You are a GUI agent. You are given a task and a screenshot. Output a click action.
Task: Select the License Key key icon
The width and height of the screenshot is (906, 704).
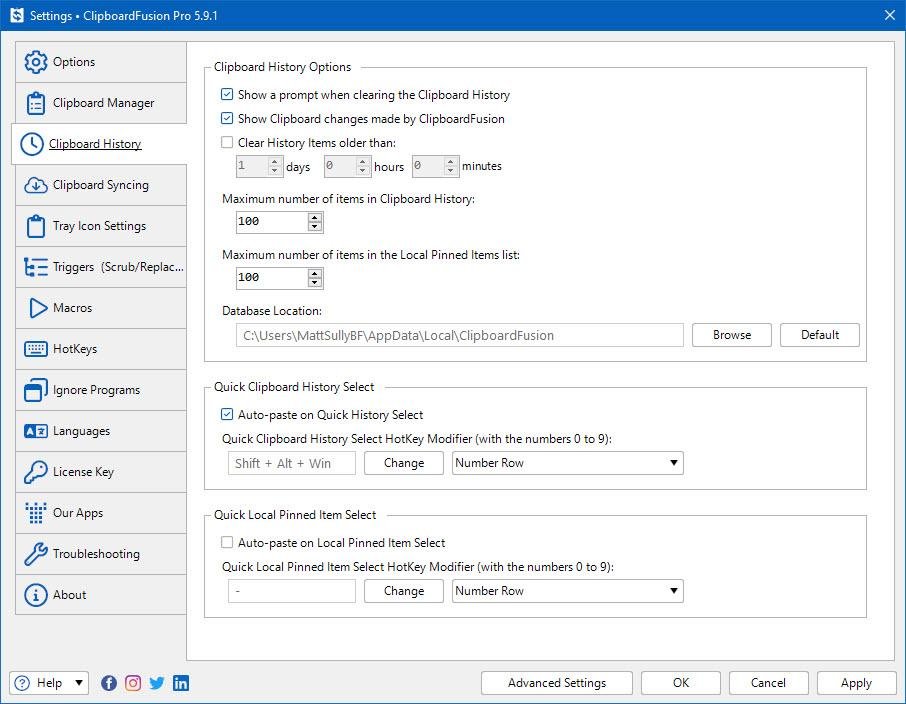(x=36, y=472)
